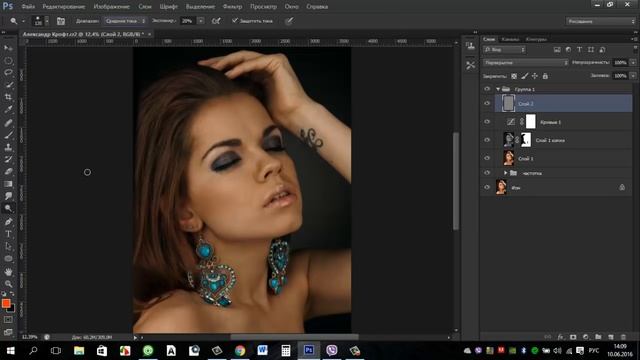
Task: Open the exposure value dropdown arrow
Action: click(200, 21)
